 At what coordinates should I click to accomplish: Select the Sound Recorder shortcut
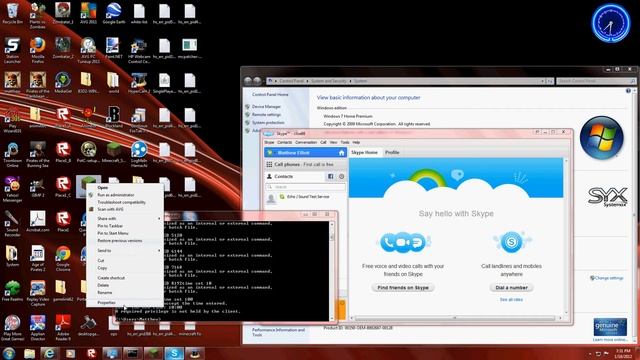[12, 224]
